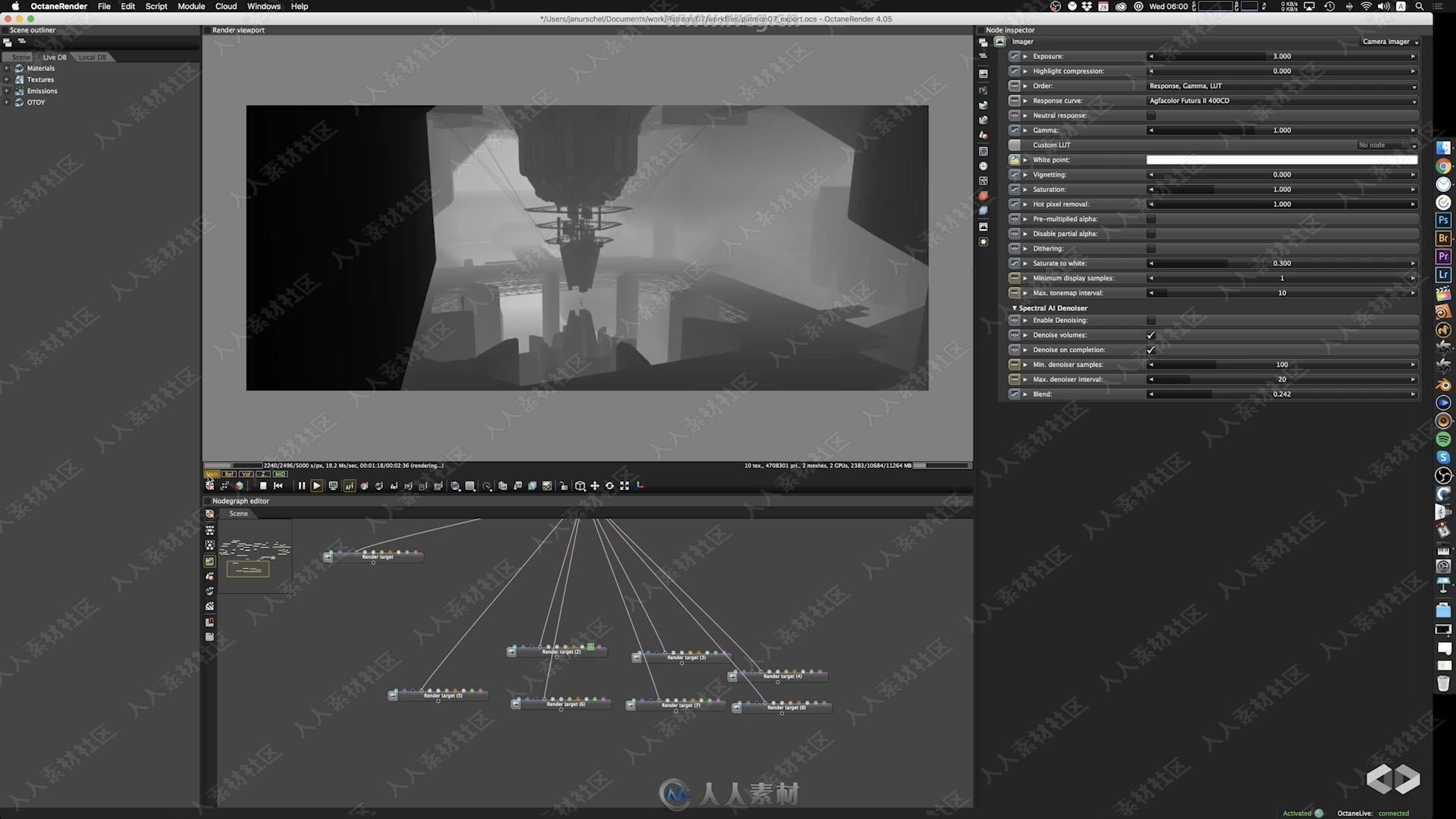This screenshot has width=1456, height=819.
Task: Select the Main render pass button
Action: pyautogui.click(x=212, y=474)
